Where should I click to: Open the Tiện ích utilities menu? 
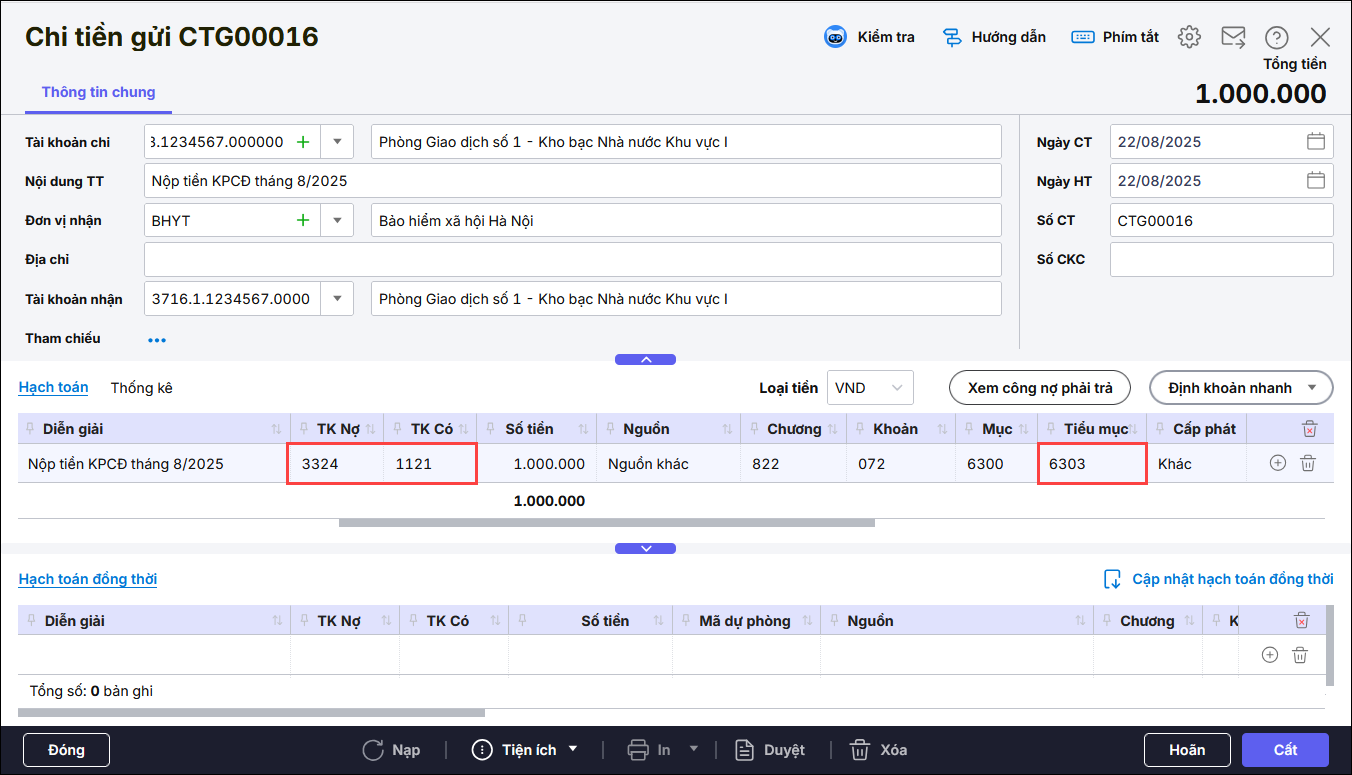point(525,750)
